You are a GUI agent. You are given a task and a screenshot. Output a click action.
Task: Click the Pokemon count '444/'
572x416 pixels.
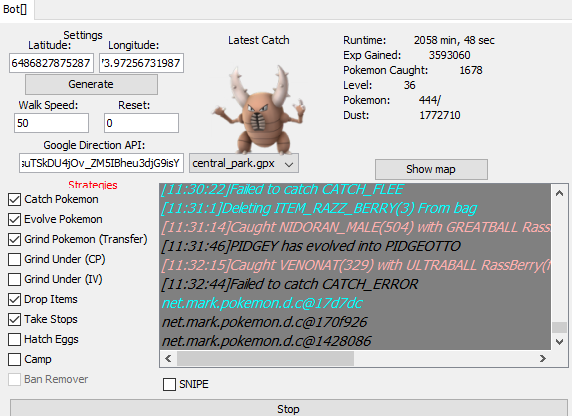pyautogui.click(x=430, y=100)
